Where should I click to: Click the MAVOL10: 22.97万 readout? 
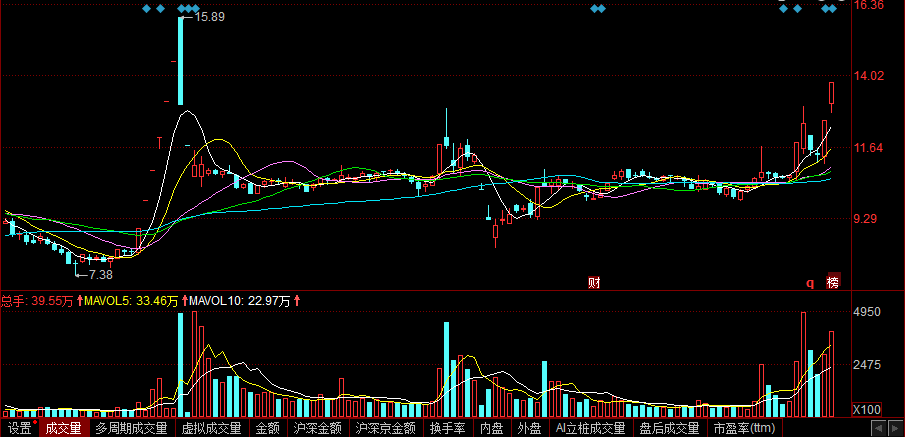[240, 300]
